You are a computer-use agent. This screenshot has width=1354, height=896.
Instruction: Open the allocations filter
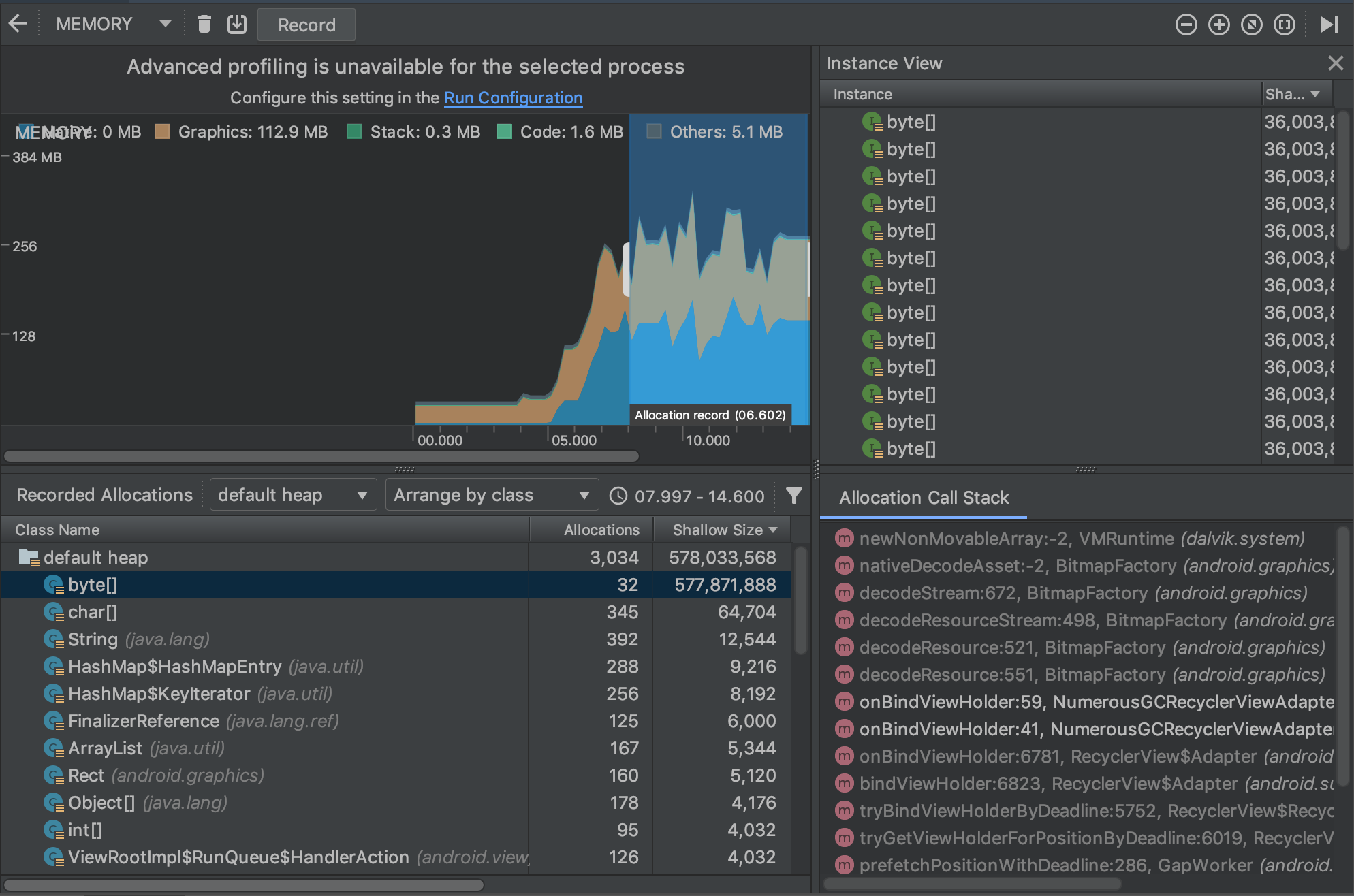793,496
